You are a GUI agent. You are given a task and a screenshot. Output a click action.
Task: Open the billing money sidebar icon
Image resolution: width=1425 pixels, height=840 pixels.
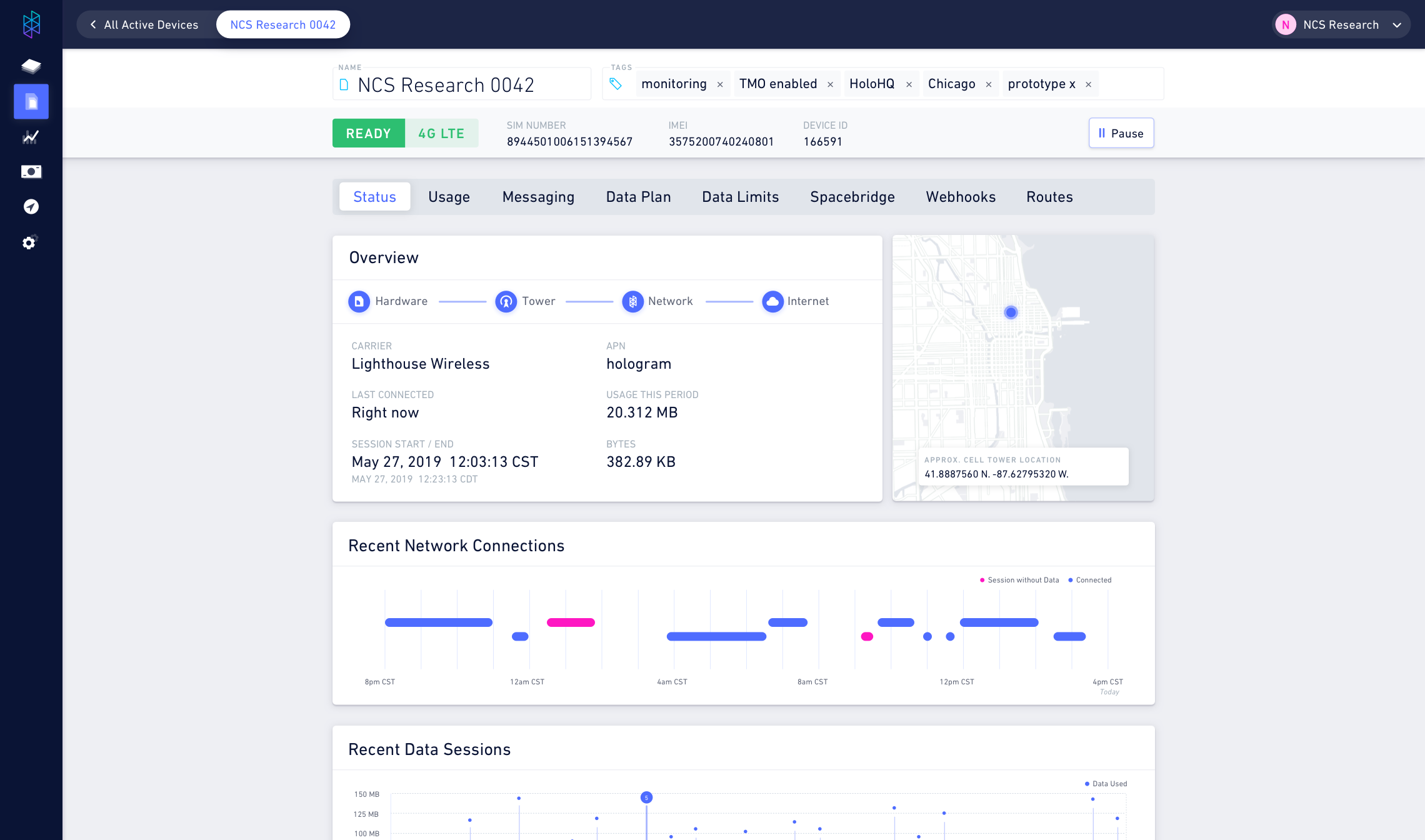pyautogui.click(x=31, y=171)
